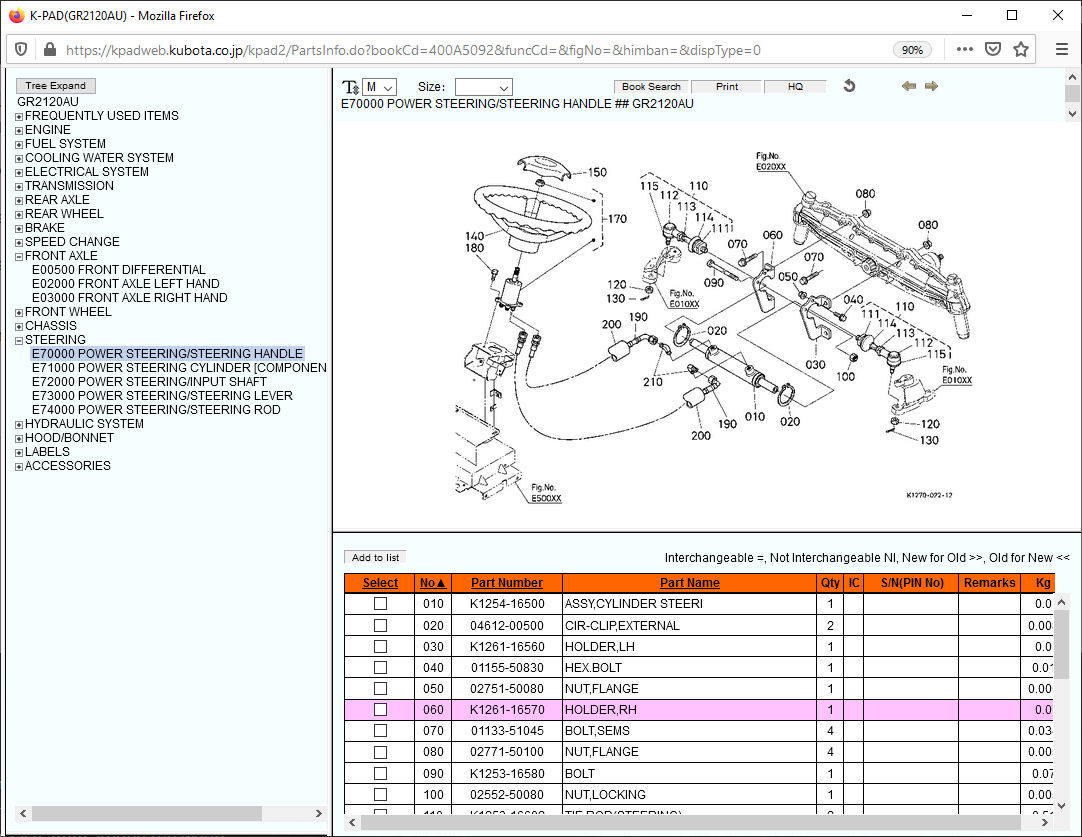Click the Firefox shield tracking protection icon
Screen dimensions: 1082x837
[x=21, y=50]
